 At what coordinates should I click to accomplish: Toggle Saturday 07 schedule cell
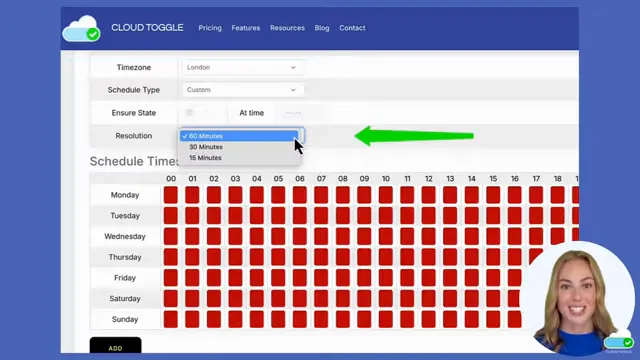(321, 298)
